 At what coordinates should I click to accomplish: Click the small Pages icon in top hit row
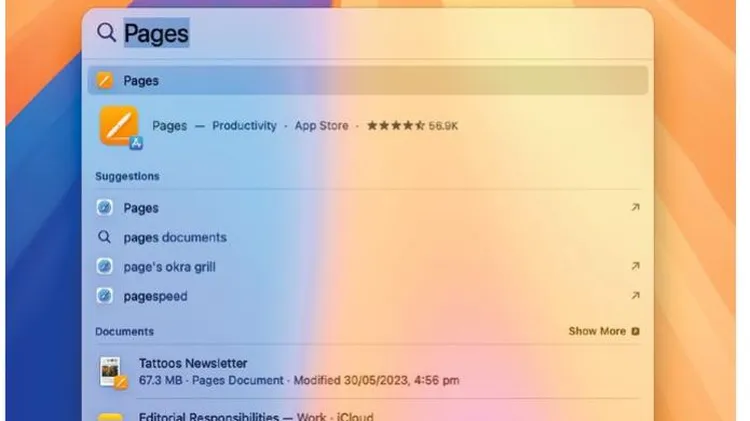pos(104,80)
